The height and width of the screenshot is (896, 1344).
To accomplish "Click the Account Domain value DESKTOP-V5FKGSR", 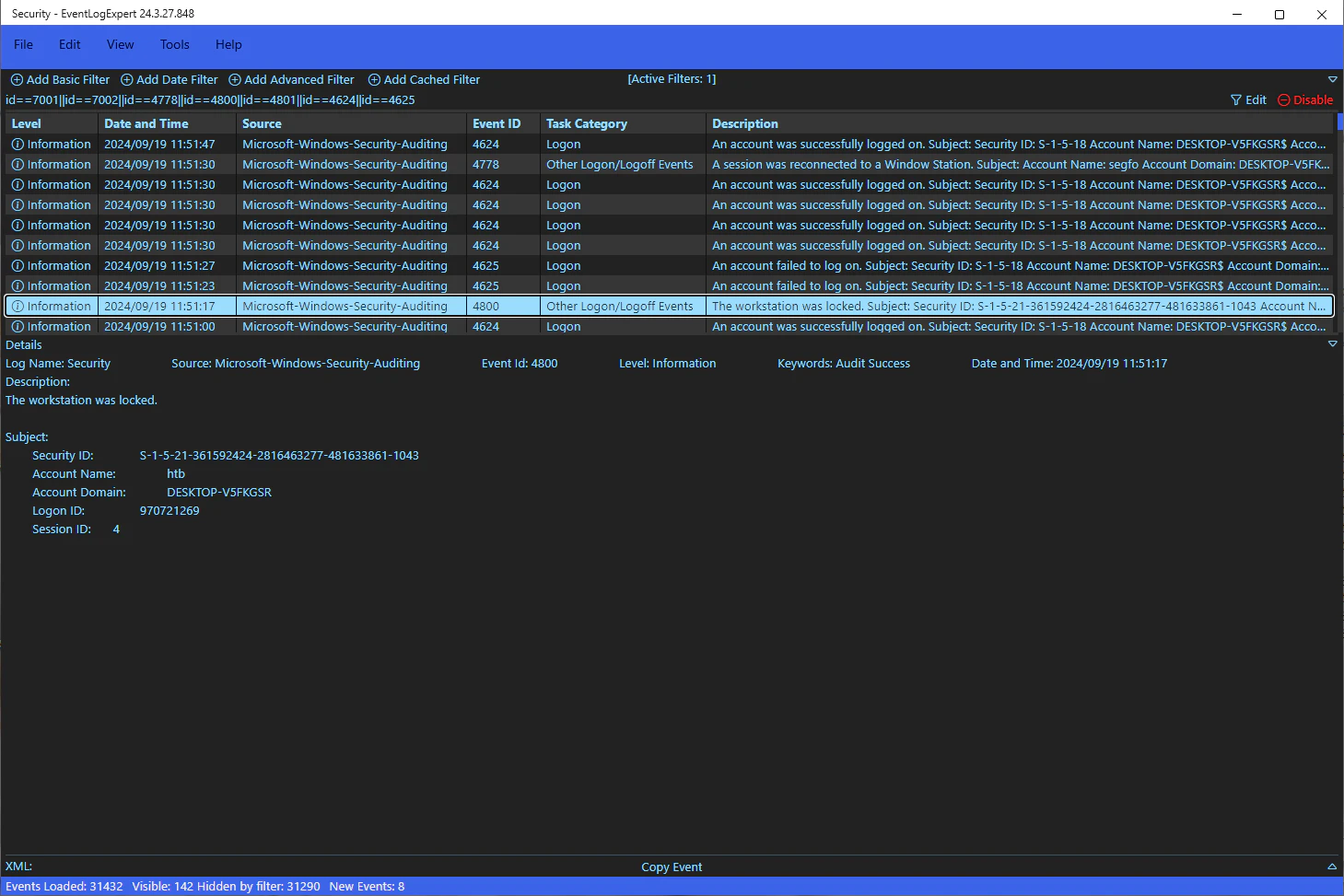I will (x=219, y=493).
